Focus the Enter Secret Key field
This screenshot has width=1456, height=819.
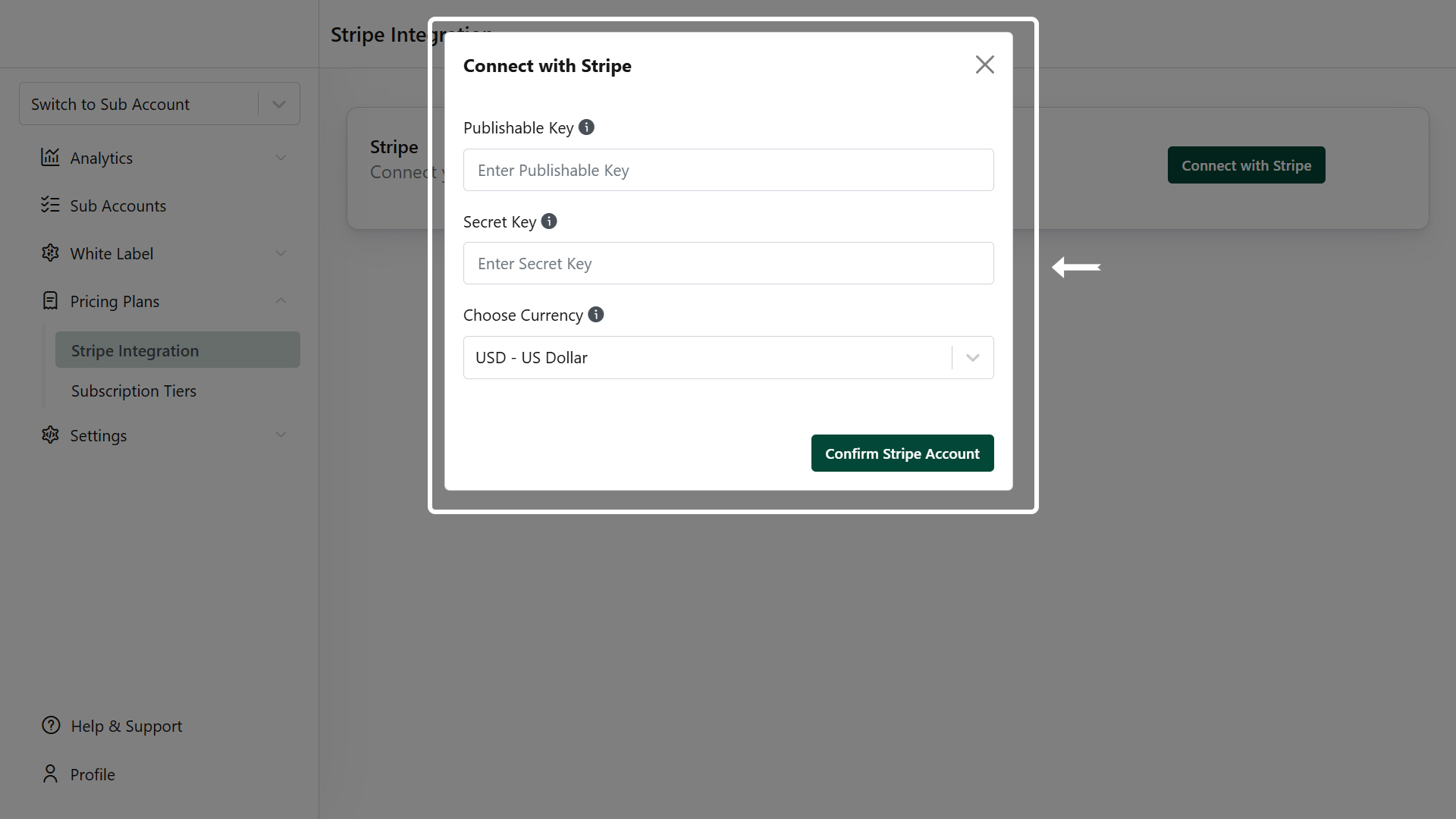pos(728,263)
